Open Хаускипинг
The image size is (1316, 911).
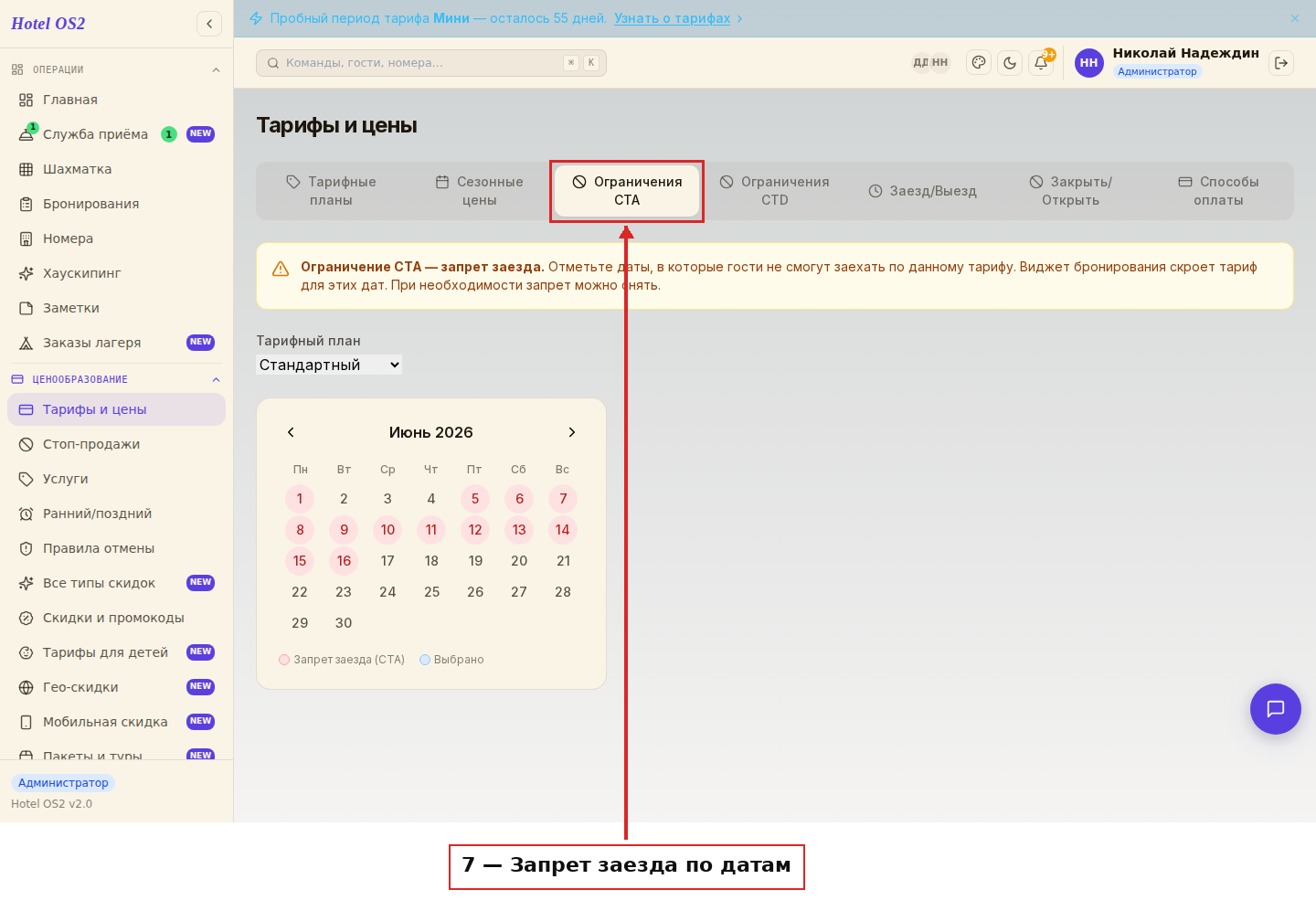(116, 273)
